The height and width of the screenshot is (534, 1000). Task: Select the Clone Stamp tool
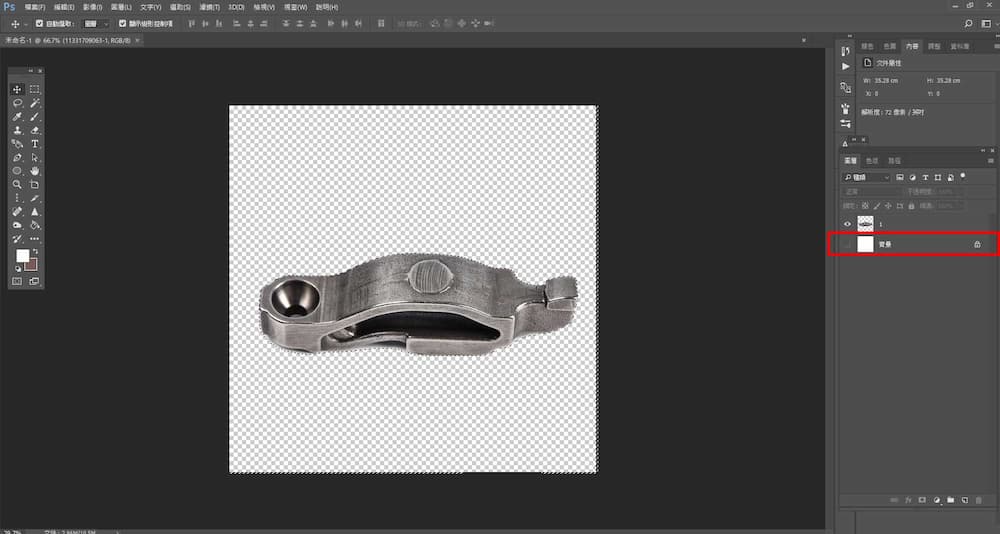pyautogui.click(x=17, y=130)
